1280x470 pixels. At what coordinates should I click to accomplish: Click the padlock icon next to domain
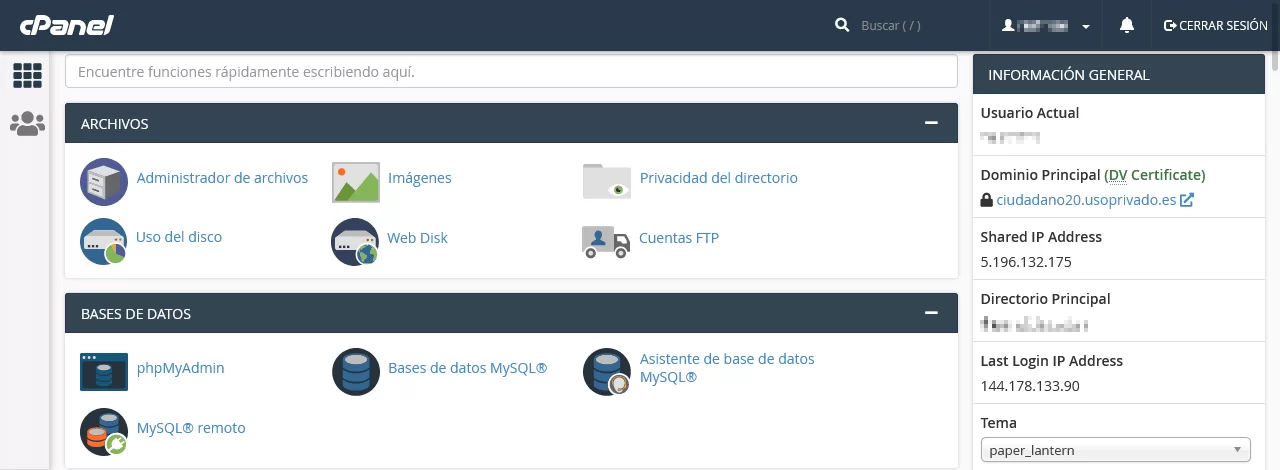986,200
